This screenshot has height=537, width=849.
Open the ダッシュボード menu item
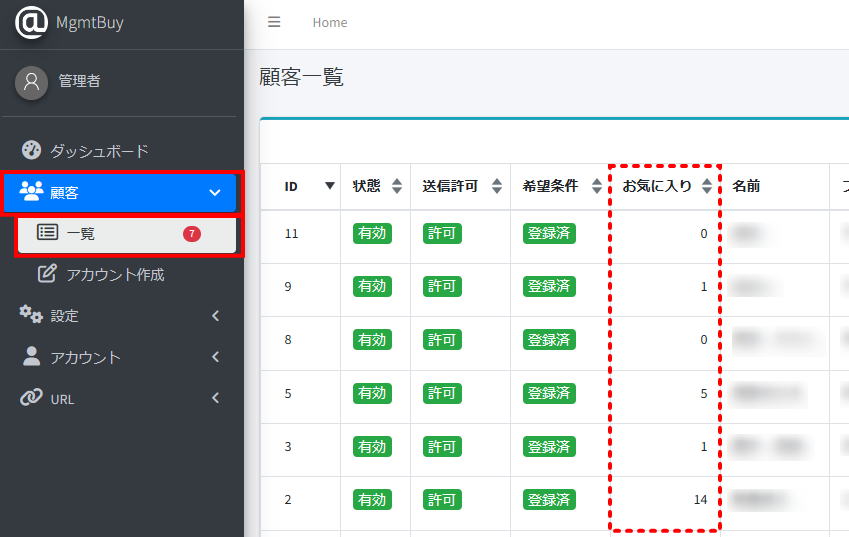pyautogui.click(x=119, y=150)
